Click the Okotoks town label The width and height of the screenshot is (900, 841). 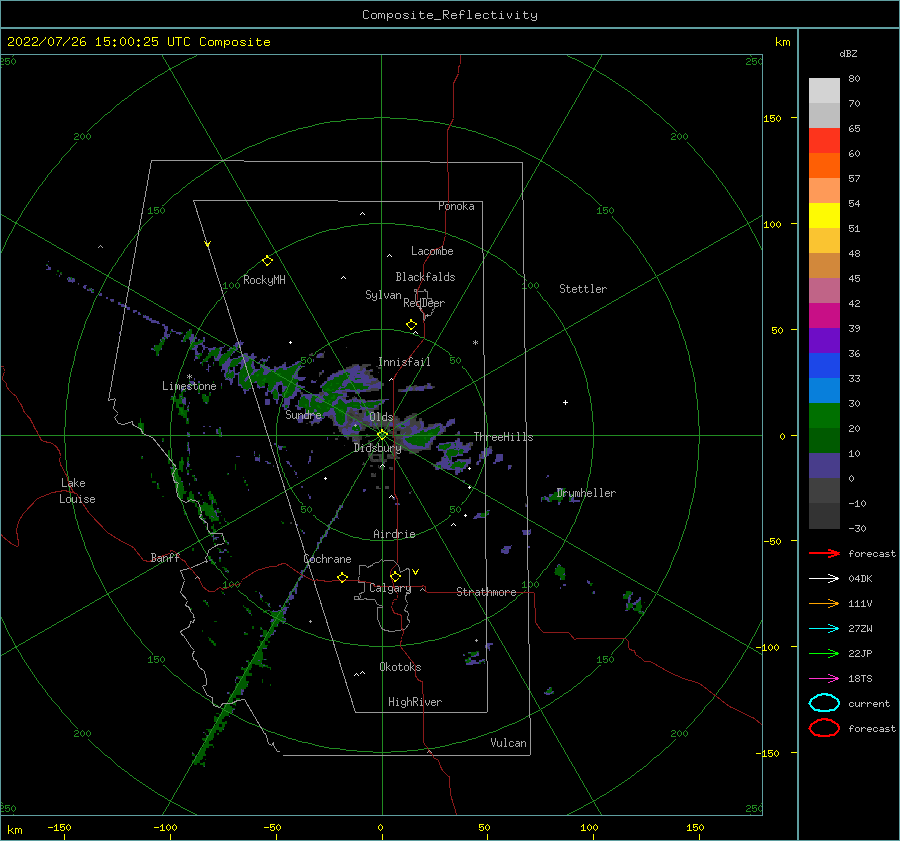tap(400, 667)
